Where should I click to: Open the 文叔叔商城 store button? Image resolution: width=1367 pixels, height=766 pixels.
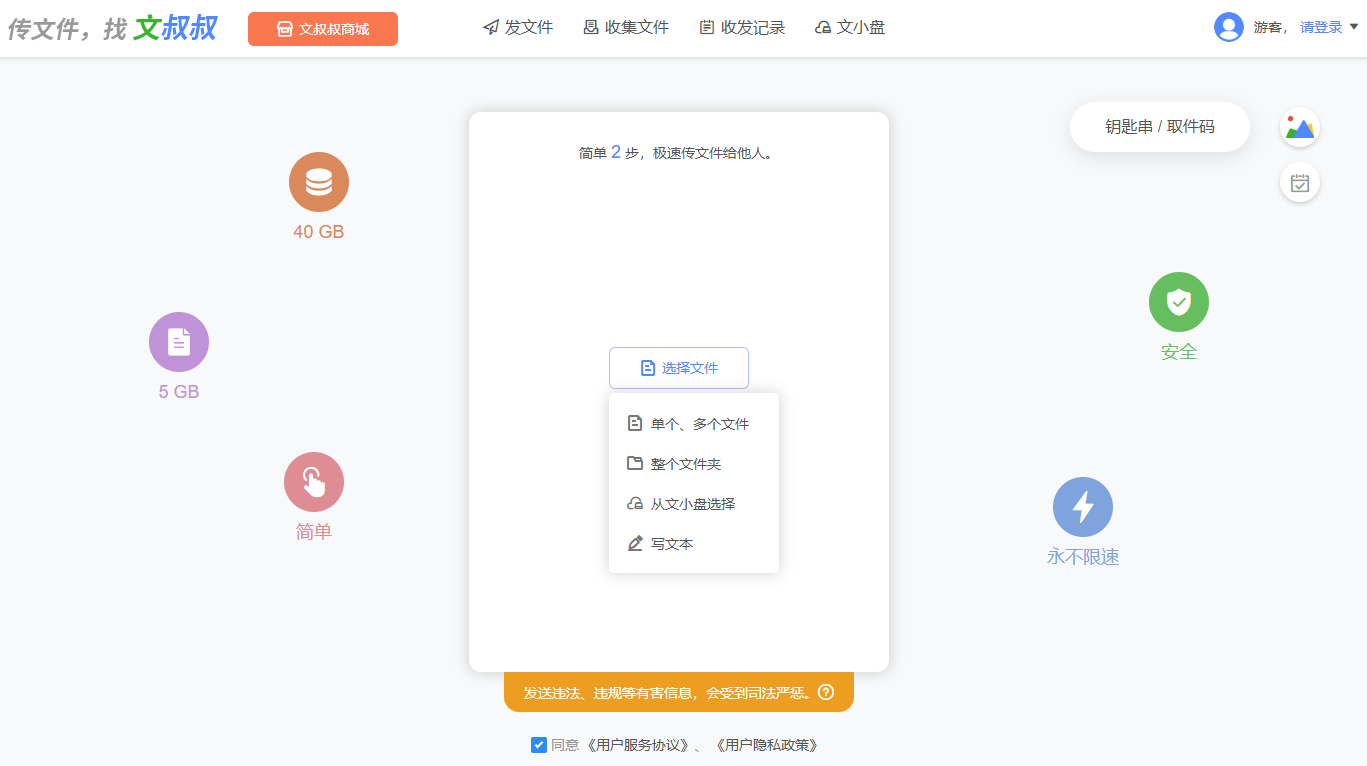tap(323, 29)
